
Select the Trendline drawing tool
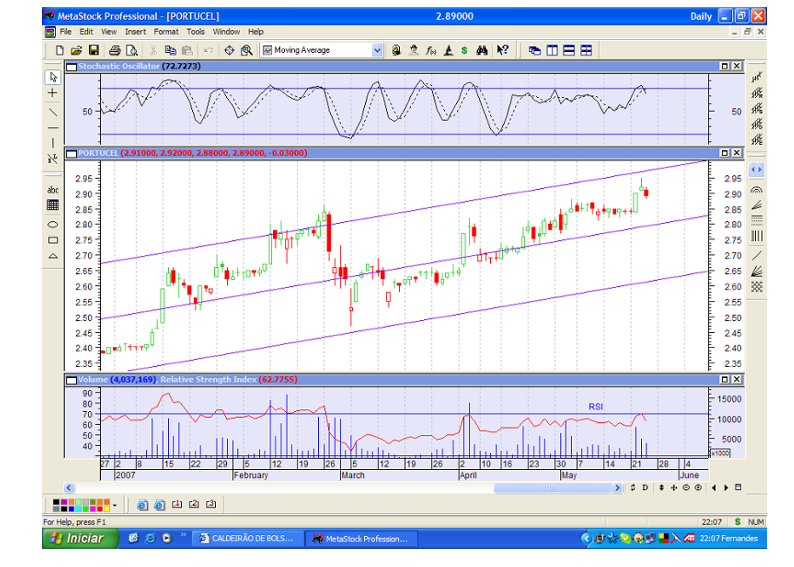(x=53, y=112)
